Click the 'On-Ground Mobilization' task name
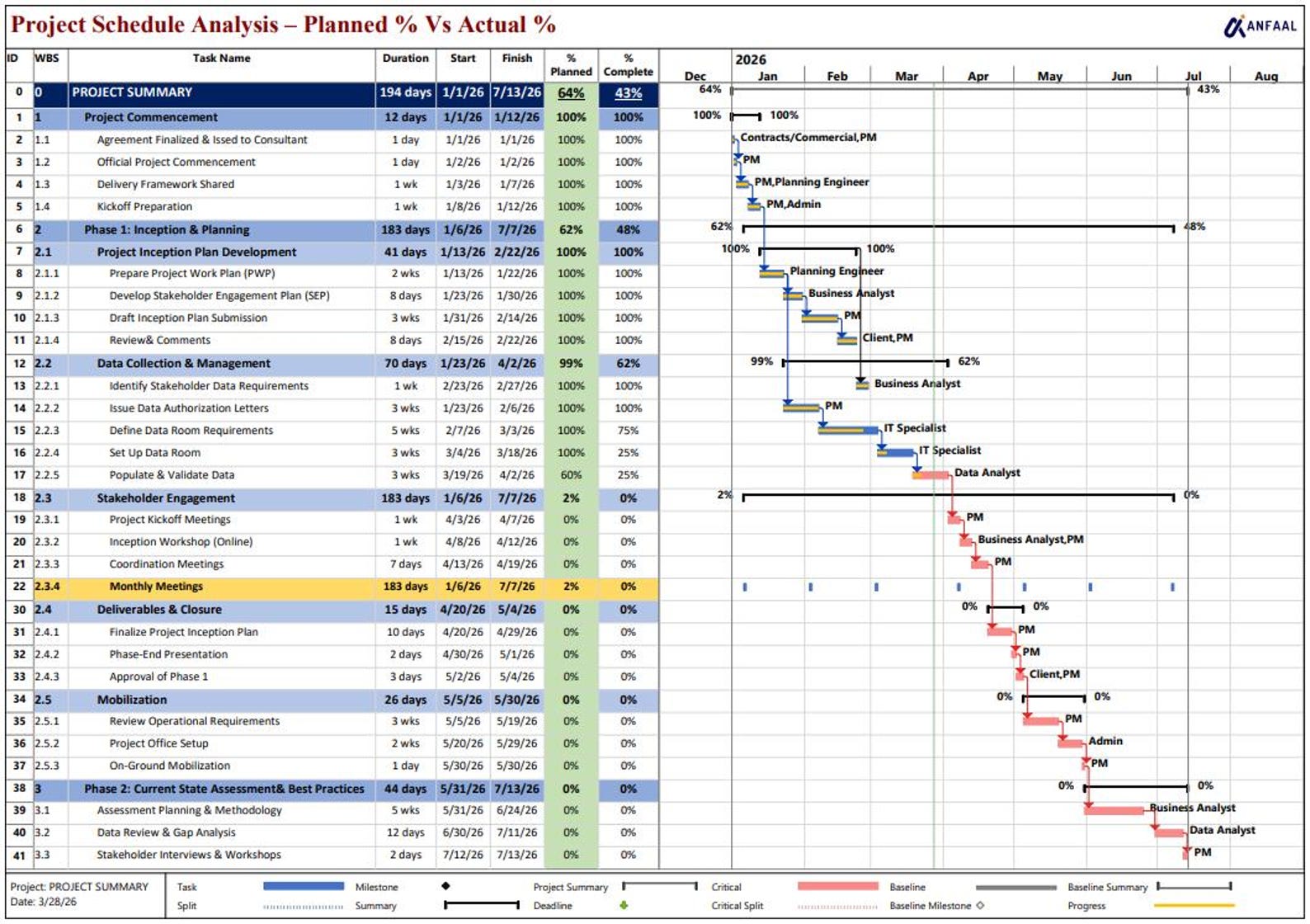Screen dimensions: 1310x924 point(170,766)
